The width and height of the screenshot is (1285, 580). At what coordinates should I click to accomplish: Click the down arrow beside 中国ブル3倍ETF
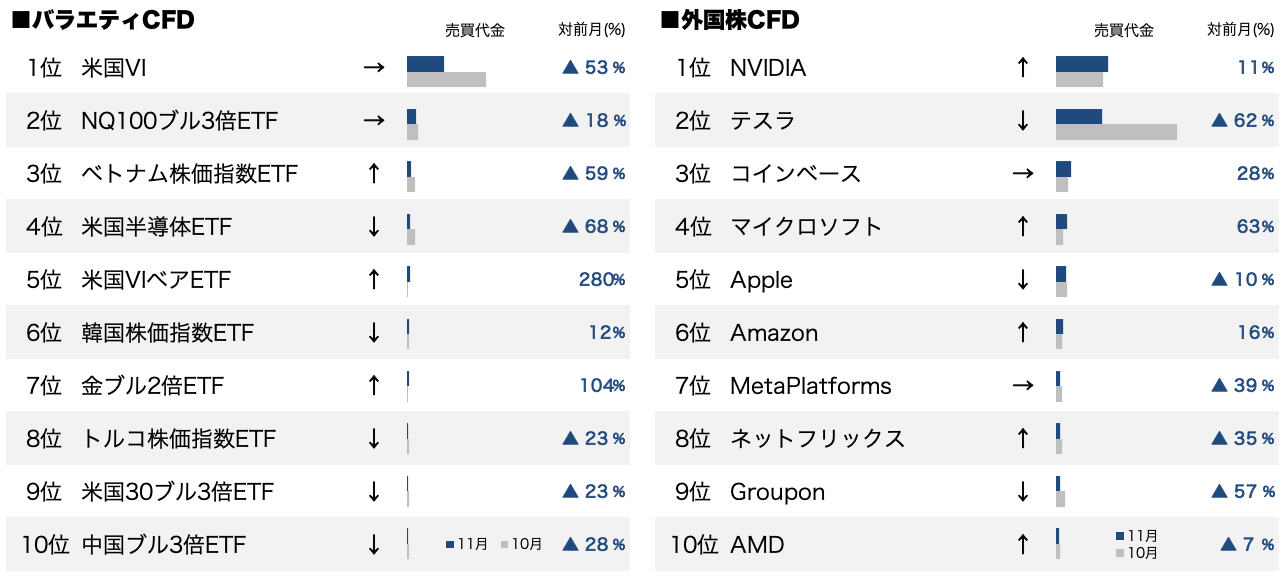374,545
